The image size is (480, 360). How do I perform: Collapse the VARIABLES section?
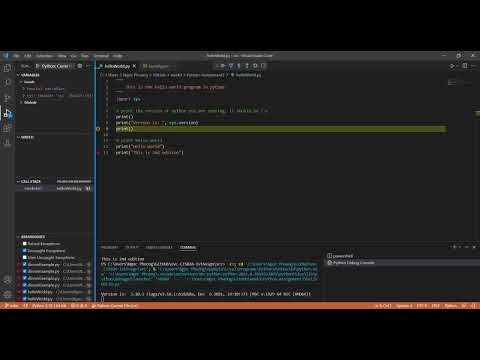tap(28, 75)
